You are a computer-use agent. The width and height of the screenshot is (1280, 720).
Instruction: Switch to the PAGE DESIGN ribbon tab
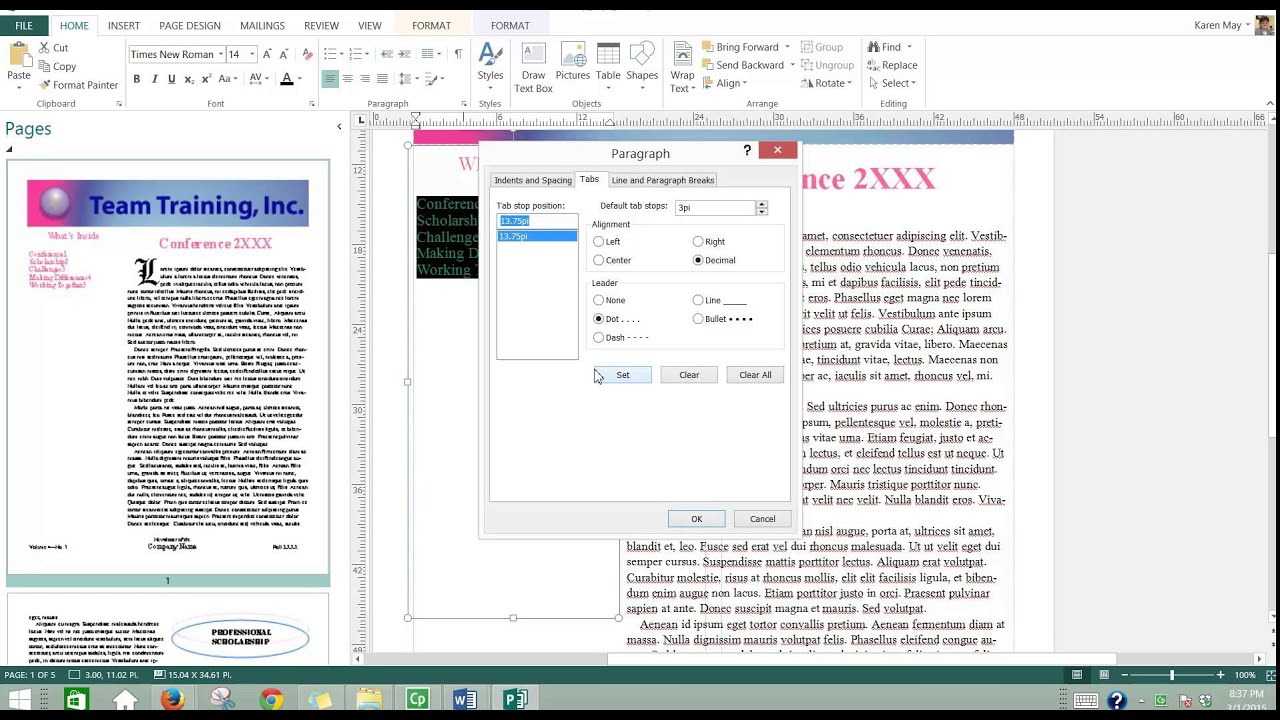(x=190, y=25)
